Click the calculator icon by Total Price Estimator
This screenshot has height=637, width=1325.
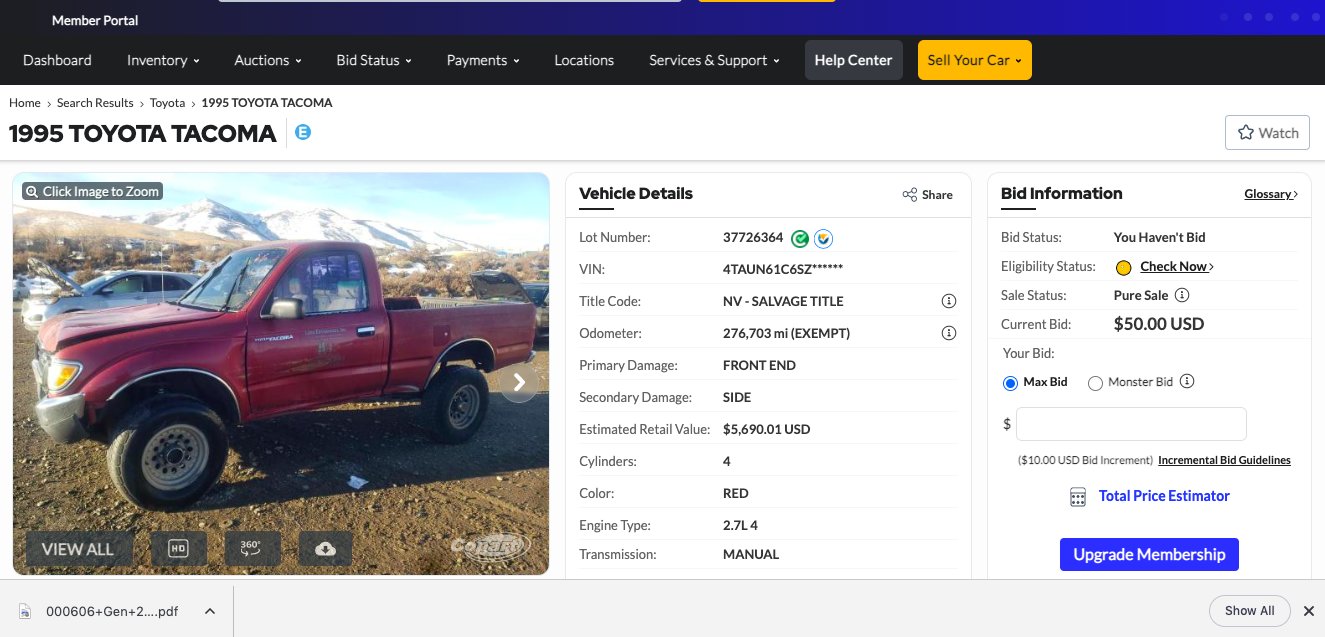click(x=1077, y=497)
